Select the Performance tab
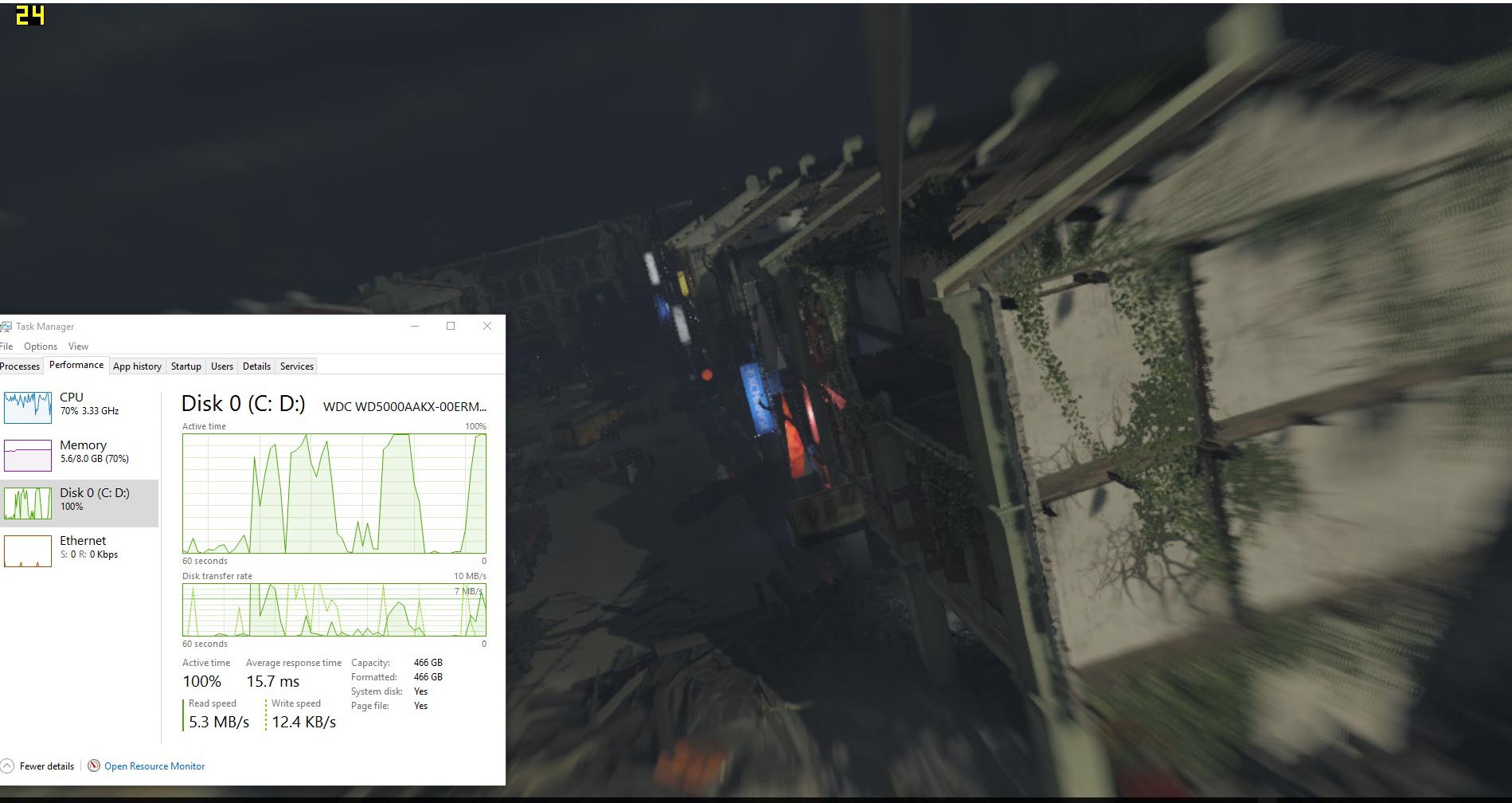 click(76, 365)
